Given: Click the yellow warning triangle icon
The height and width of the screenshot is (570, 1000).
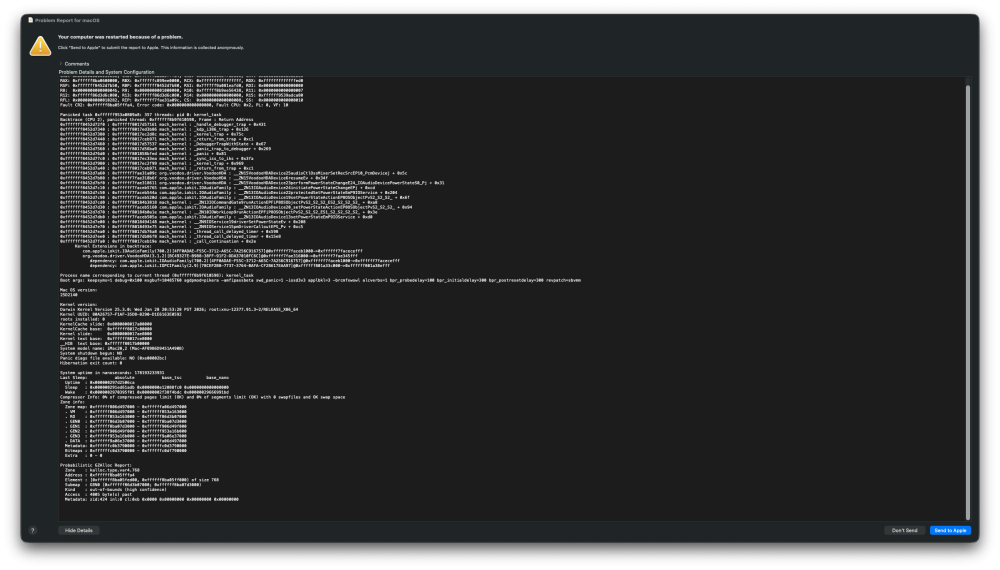Looking at the screenshot, I should [x=40, y=46].
